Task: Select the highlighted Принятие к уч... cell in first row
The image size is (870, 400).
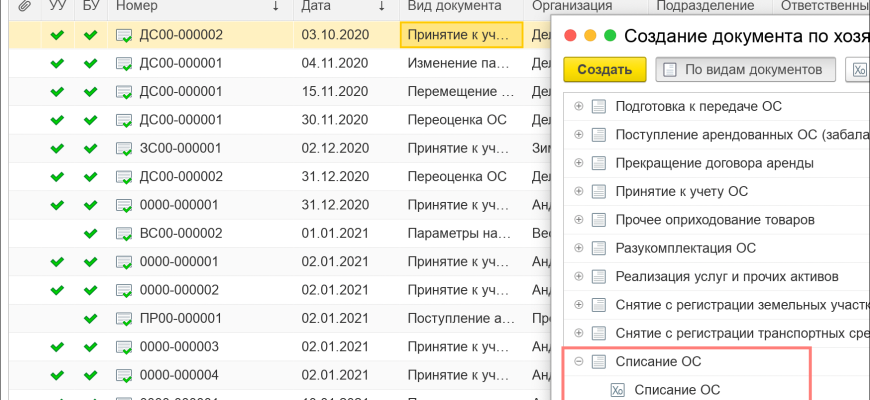Action: pos(460,36)
